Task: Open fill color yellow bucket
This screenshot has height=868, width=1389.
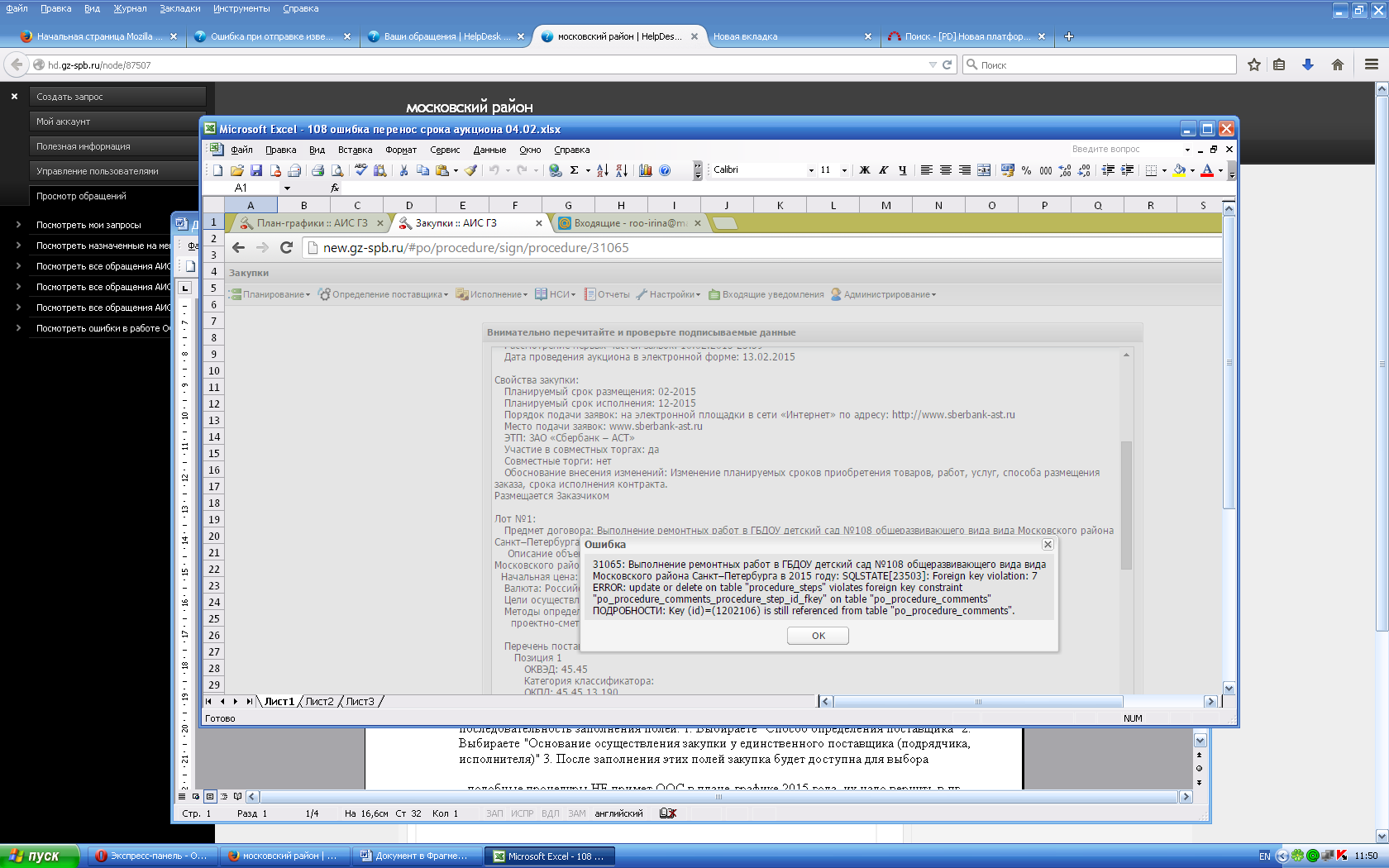Action: [1179, 170]
